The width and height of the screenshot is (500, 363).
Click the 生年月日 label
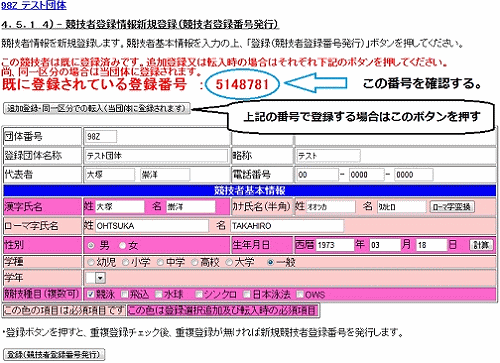(x=251, y=245)
